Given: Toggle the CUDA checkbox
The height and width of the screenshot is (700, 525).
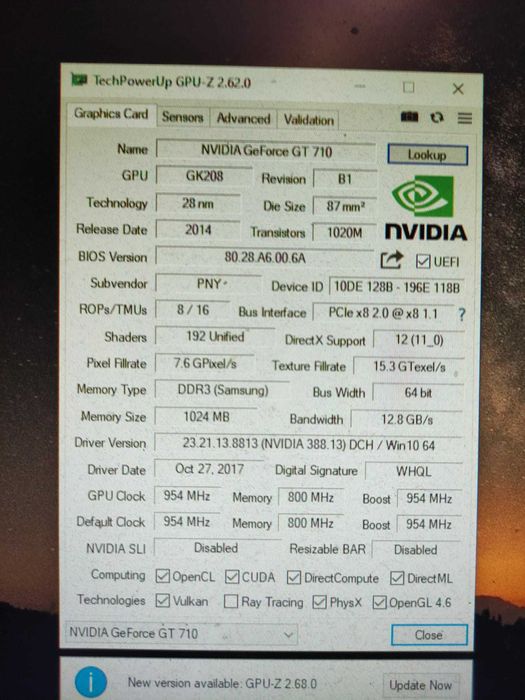Looking at the screenshot, I should [232, 577].
